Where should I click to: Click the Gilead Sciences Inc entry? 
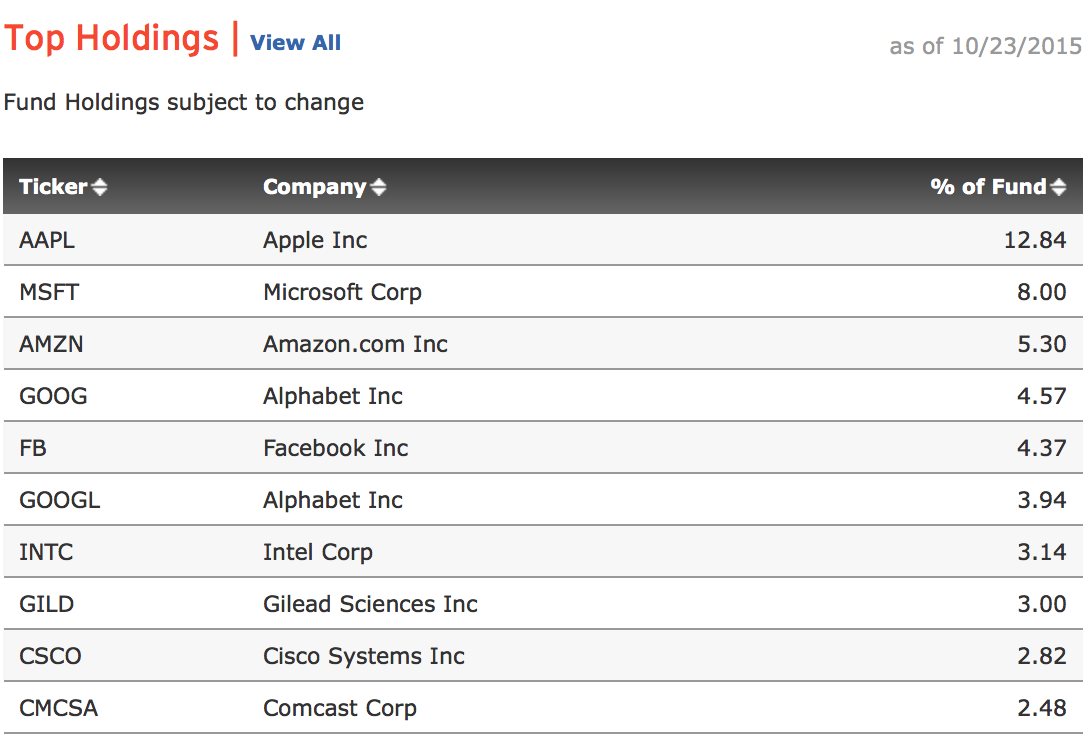pos(370,604)
